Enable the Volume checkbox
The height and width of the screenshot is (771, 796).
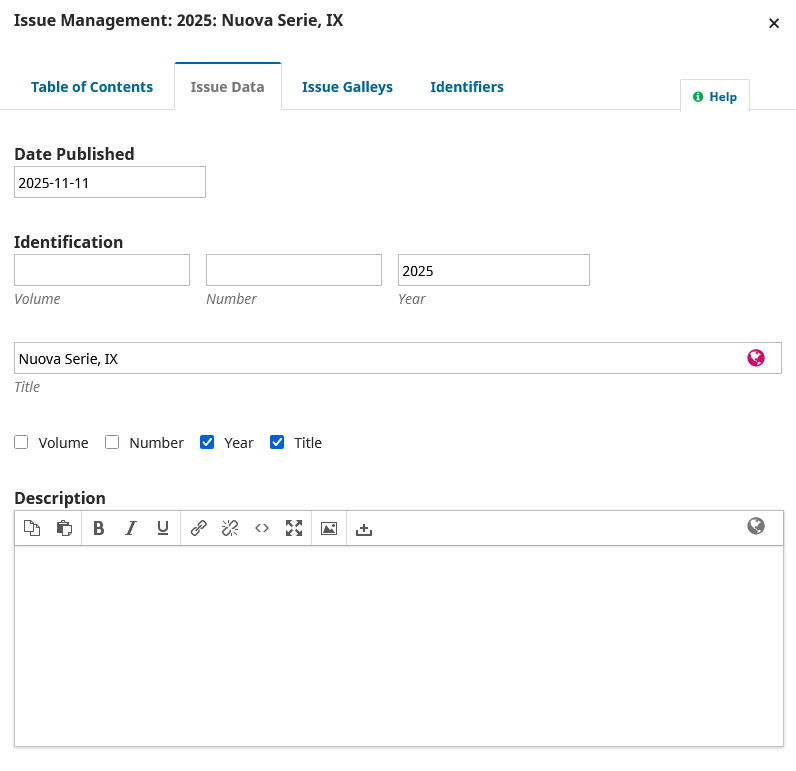(21, 442)
